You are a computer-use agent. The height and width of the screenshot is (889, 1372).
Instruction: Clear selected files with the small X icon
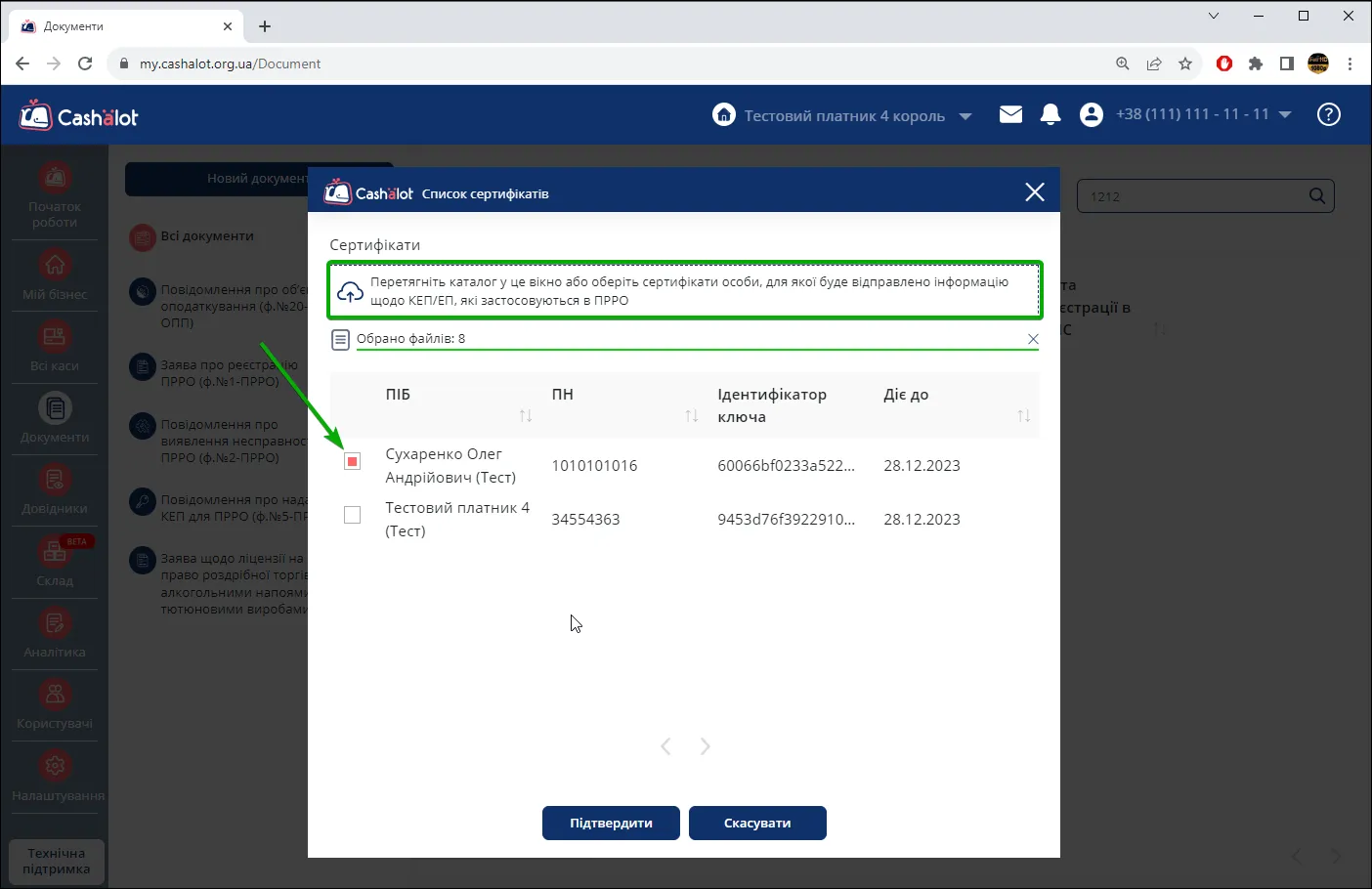click(1033, 339)
